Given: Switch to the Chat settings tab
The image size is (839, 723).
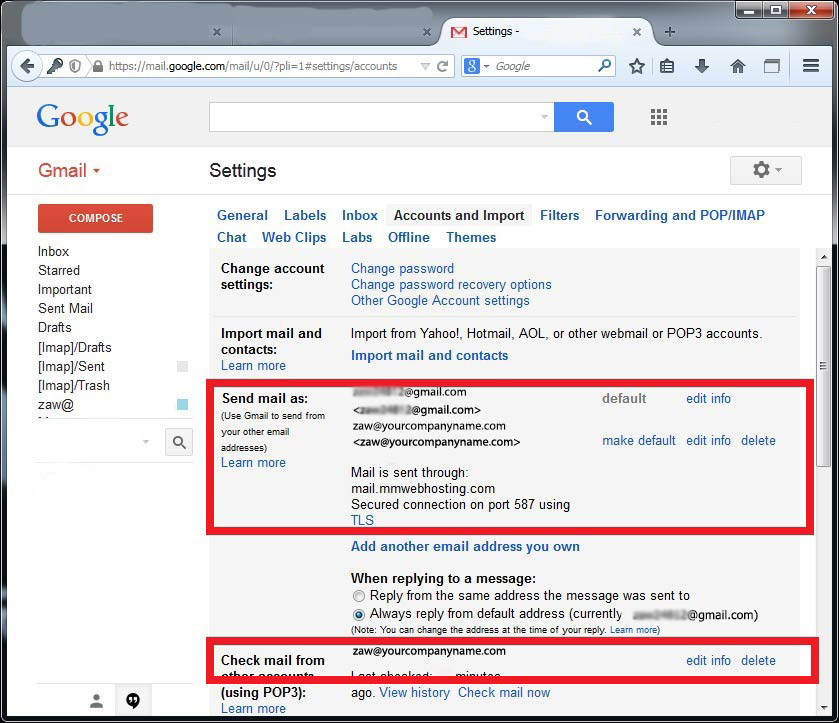Looking at the screenshot, I should coord(231,237).
